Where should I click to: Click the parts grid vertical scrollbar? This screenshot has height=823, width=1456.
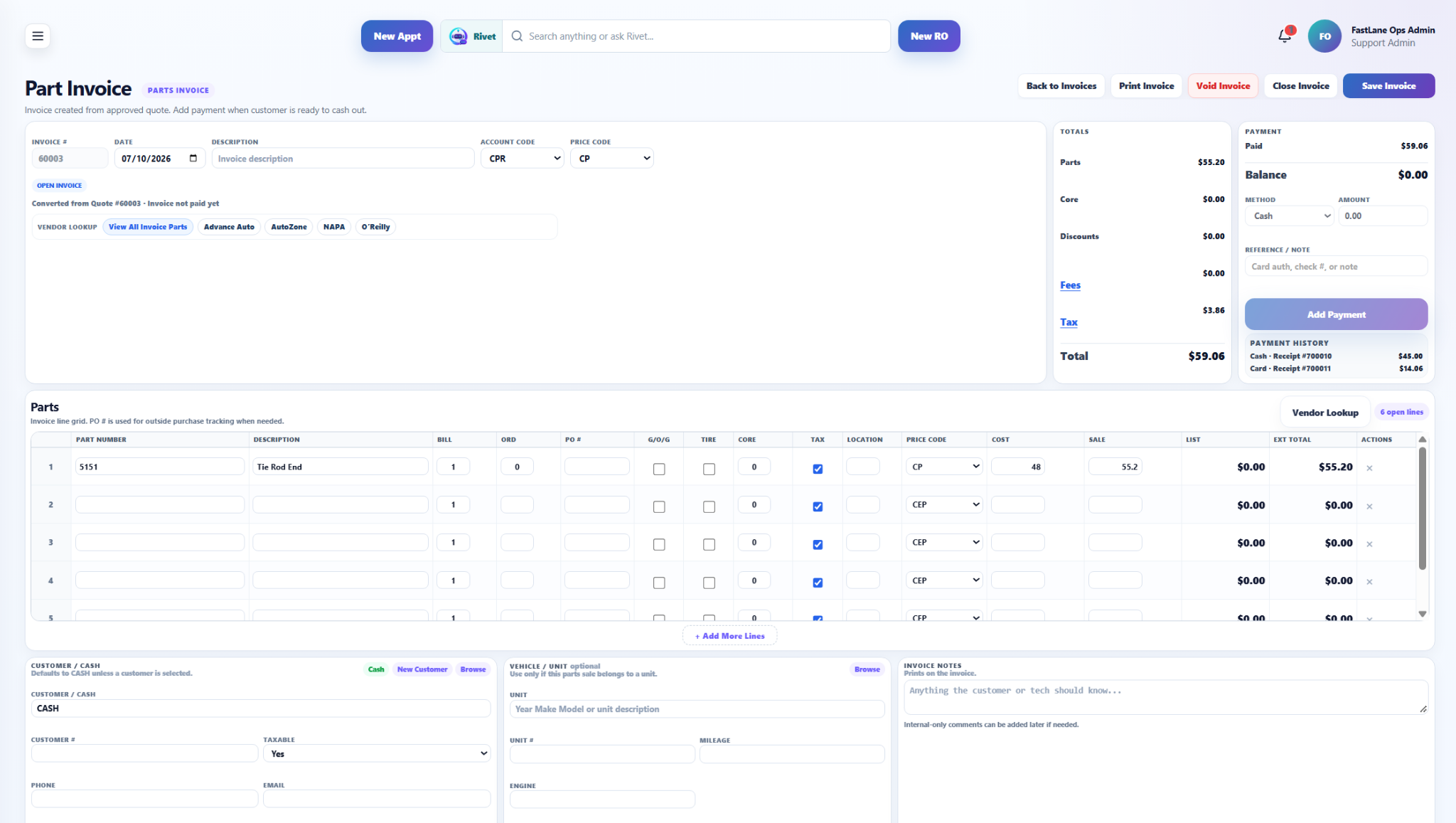tap(1423, 509)
